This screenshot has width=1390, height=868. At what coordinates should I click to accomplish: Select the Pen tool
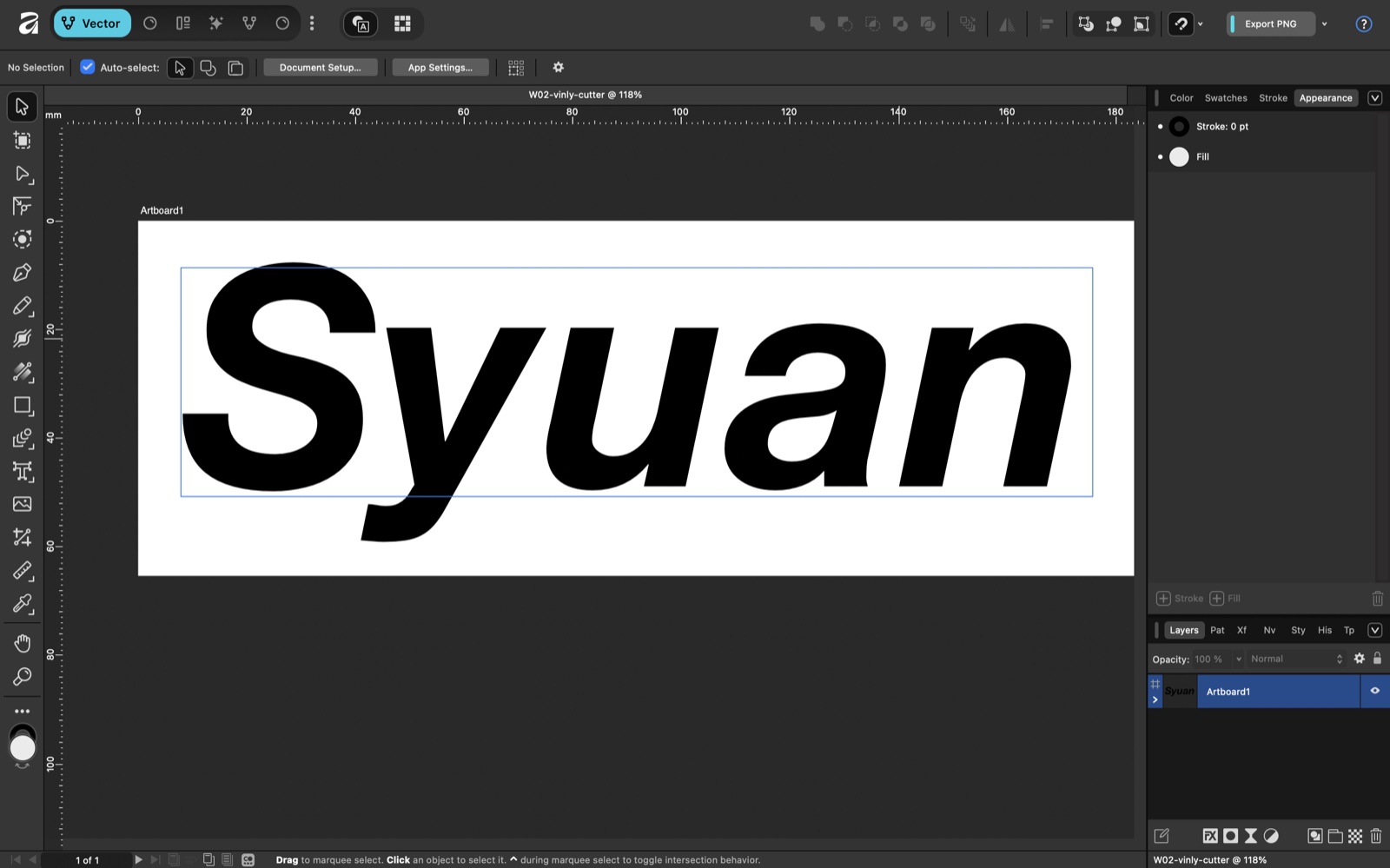pos(23,273)
